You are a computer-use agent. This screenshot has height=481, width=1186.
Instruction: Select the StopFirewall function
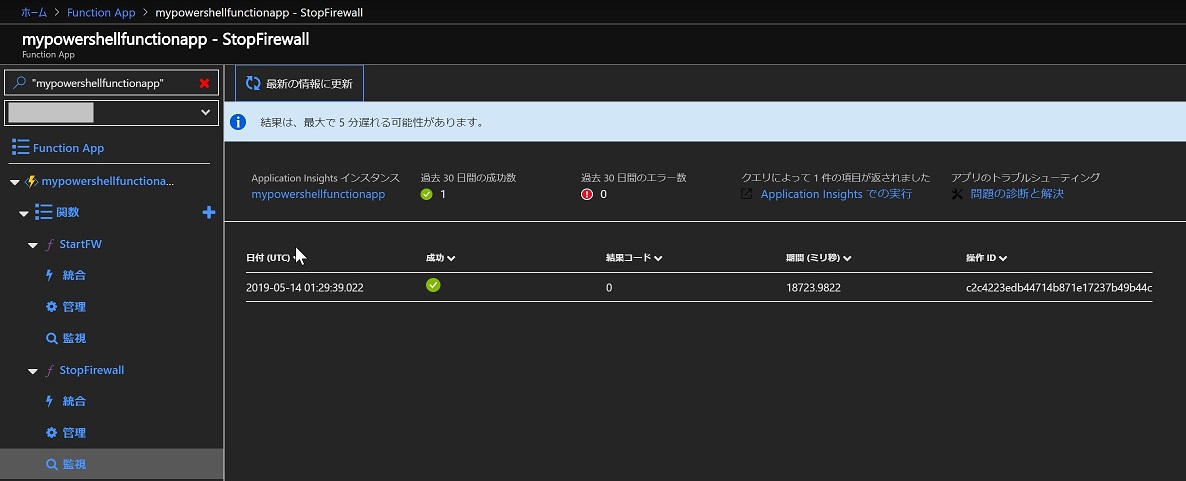coord(92,371)
